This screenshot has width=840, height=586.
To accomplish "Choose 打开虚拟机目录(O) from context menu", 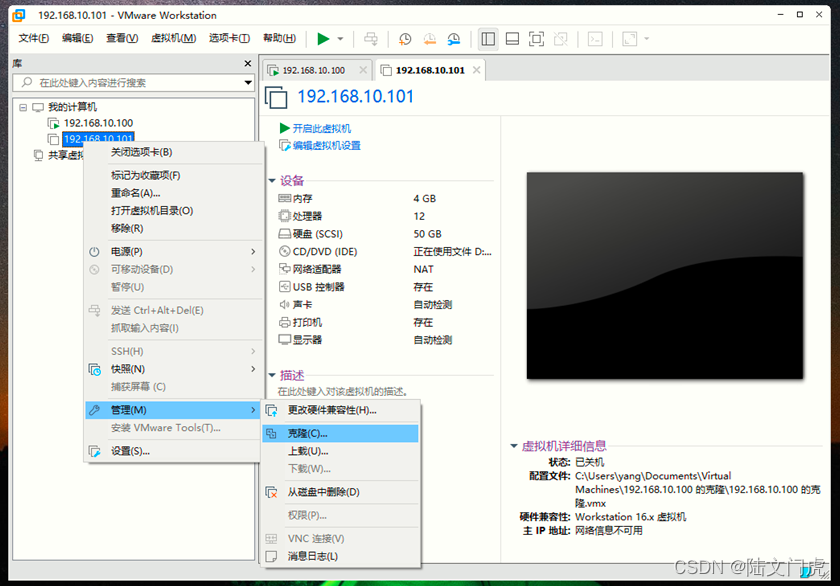I will (174, 211).
